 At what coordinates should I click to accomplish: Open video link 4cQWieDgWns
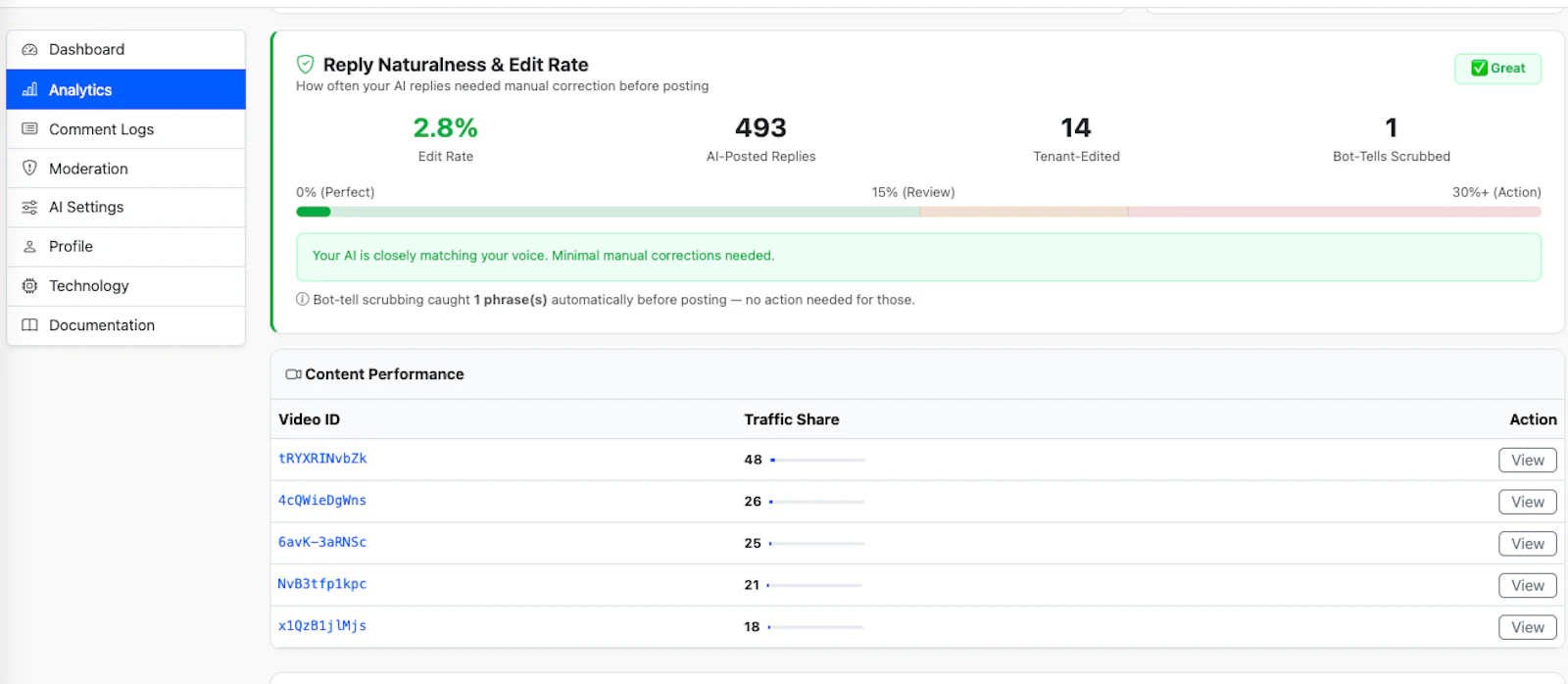coord(322,501)
